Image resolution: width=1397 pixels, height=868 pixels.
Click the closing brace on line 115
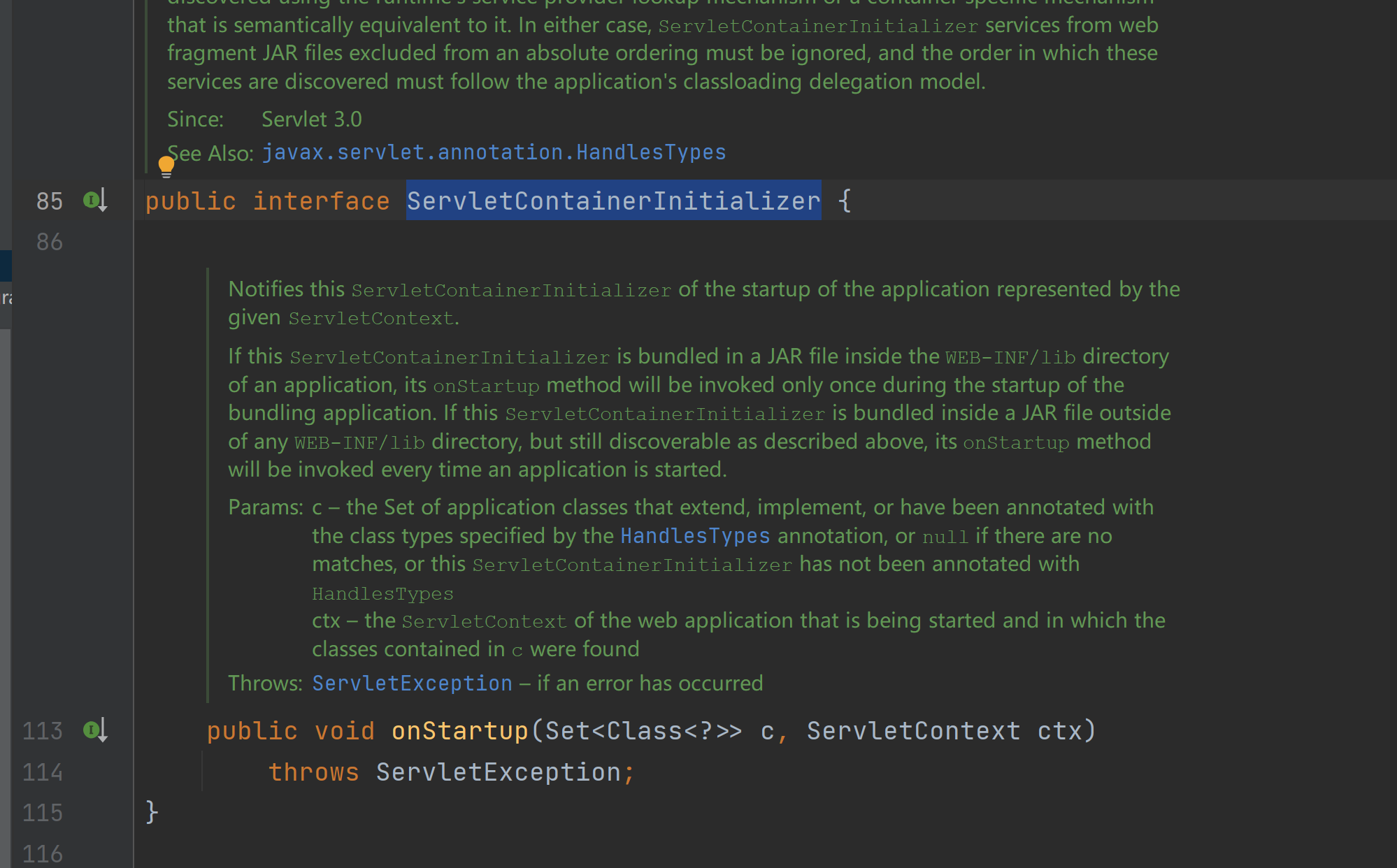click(x=150, y=812)
